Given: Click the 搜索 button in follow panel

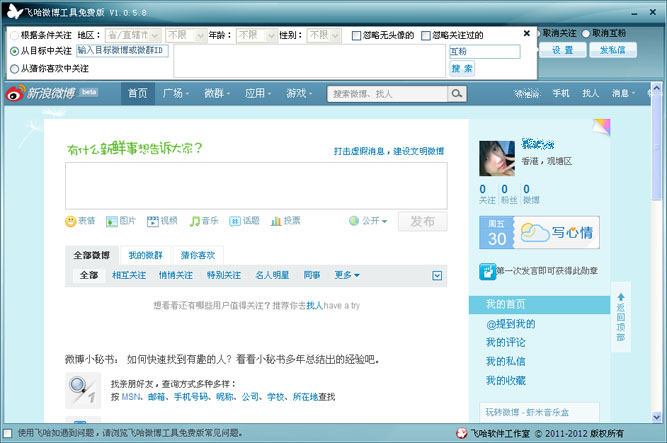Looking at the screenshot, I should (462, 69).
